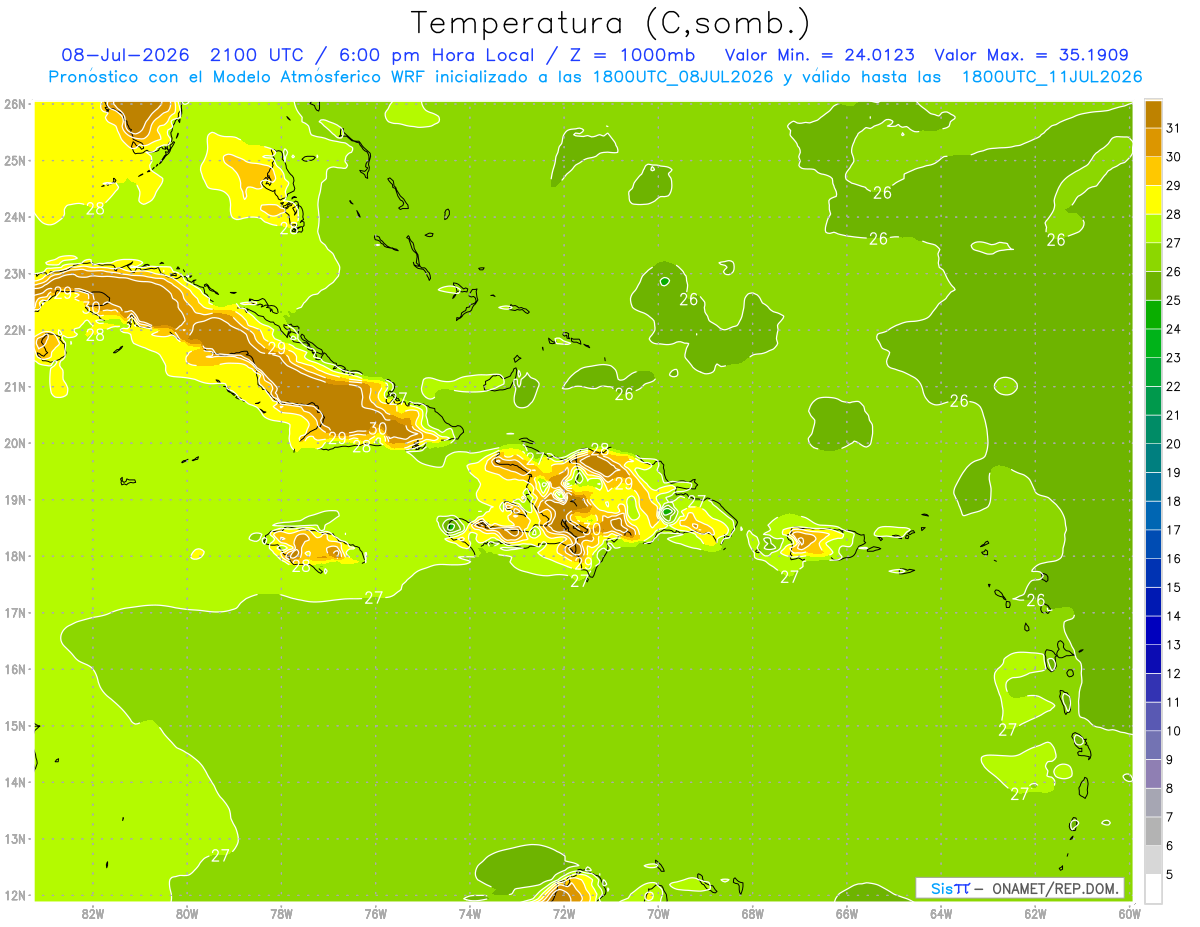Click the longitude axis label "76W"
1200x927 pixels.
pyautogui.click(x=375, y=912)
